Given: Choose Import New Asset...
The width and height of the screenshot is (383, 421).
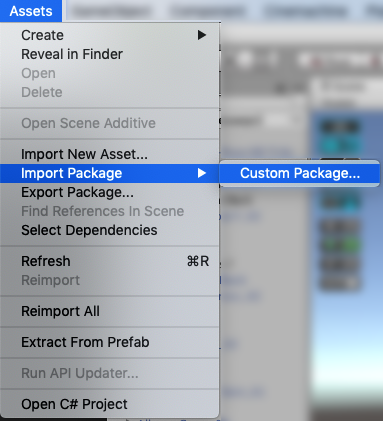Looking at the screenshot, I should [x=110, y=154].
